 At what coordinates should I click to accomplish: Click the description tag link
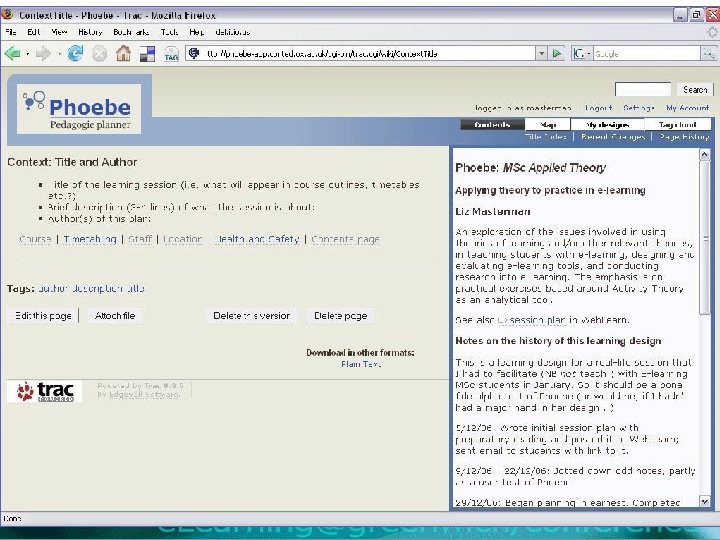(x=97, y=288)
